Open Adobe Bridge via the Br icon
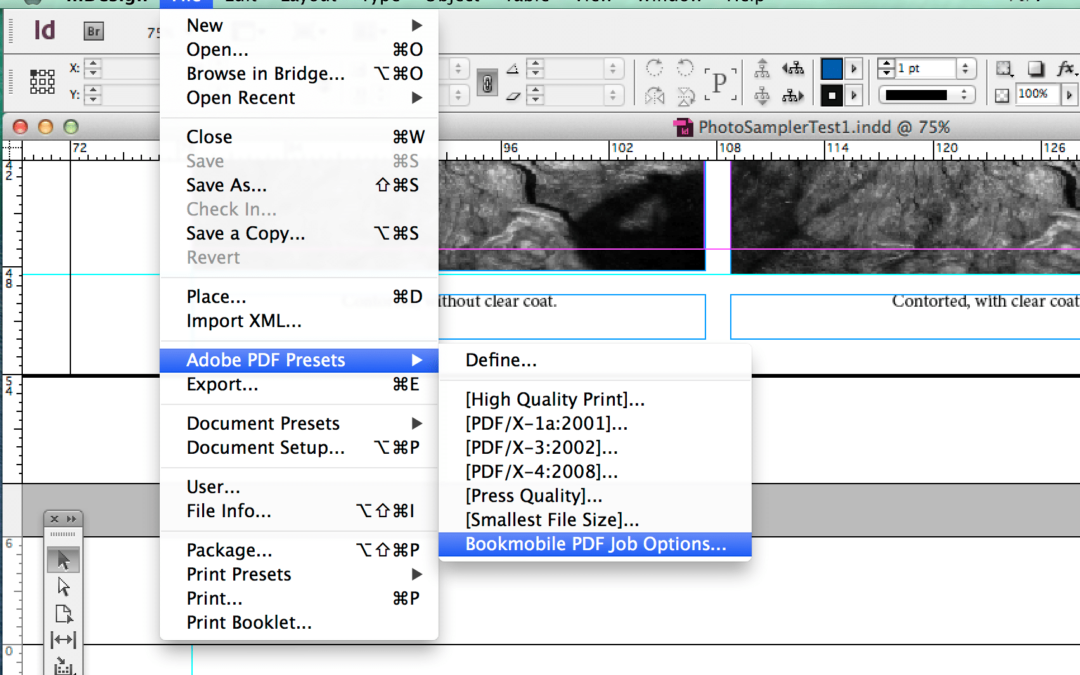This screenshot has width=1080, height=675. click(x=94, y=31)
